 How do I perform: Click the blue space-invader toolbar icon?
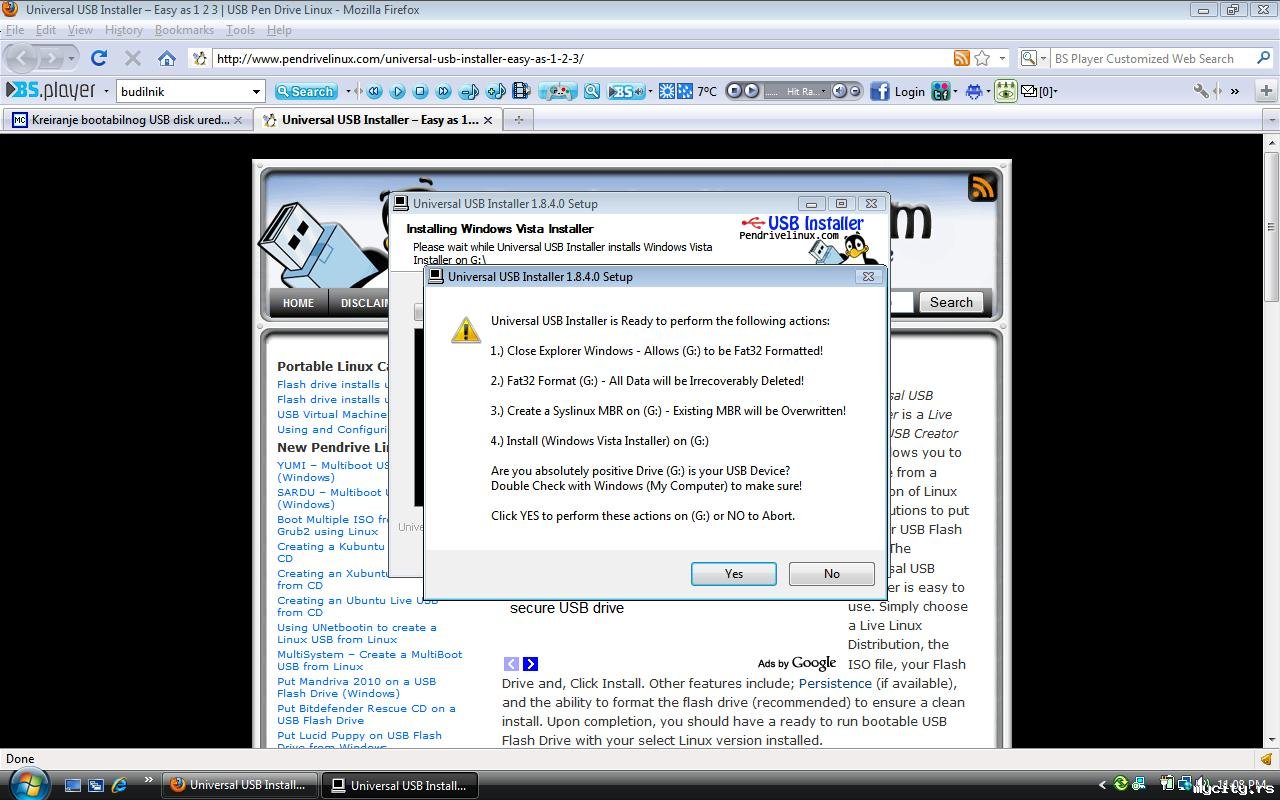[974, 91]
